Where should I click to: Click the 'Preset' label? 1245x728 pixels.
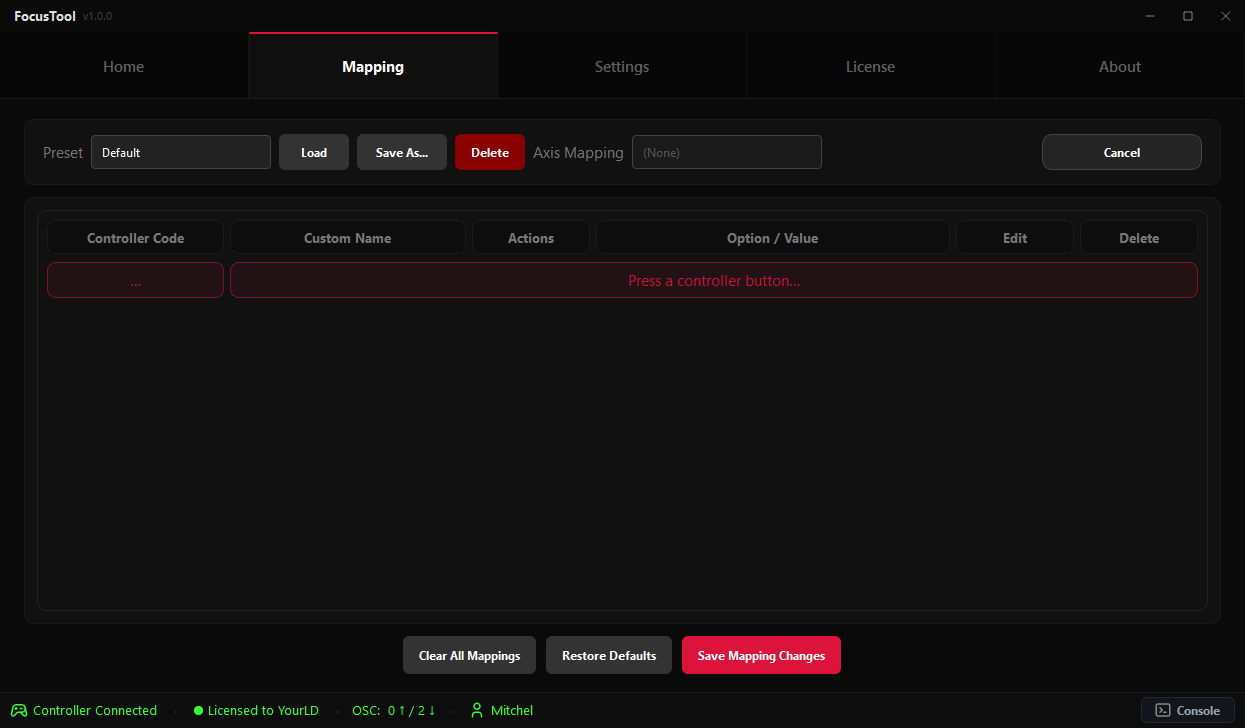[x=63, y=153]
